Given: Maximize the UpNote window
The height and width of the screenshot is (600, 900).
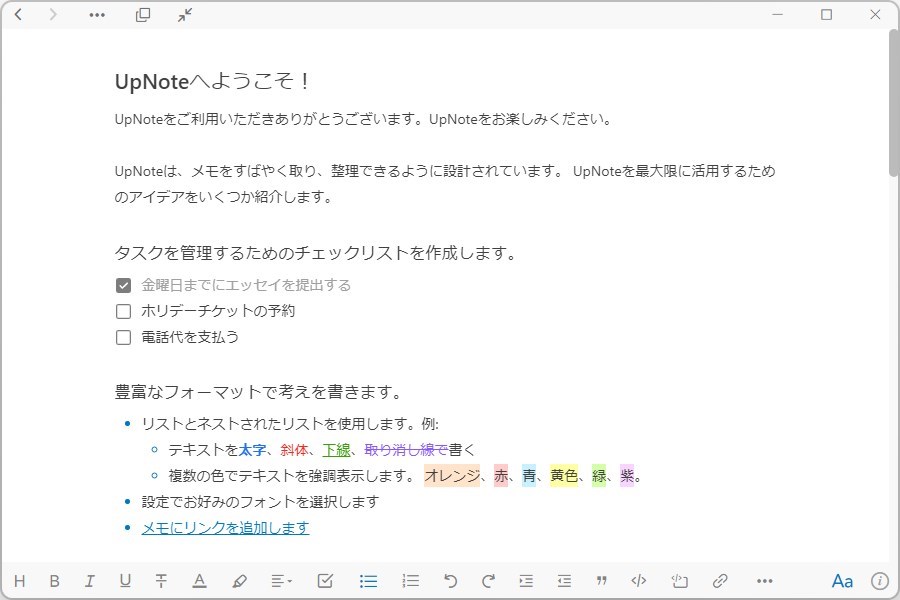Looking at the screenshot, I should [x=827, y=14].
